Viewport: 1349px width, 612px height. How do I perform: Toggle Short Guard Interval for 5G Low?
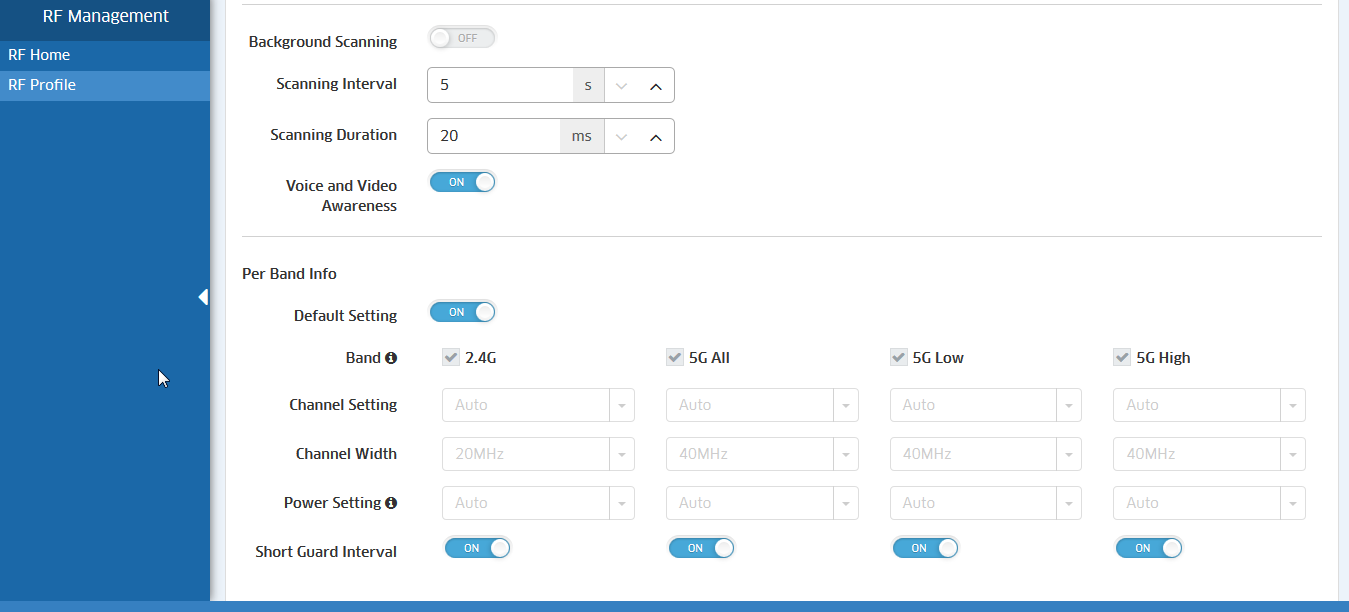(925, 548)
